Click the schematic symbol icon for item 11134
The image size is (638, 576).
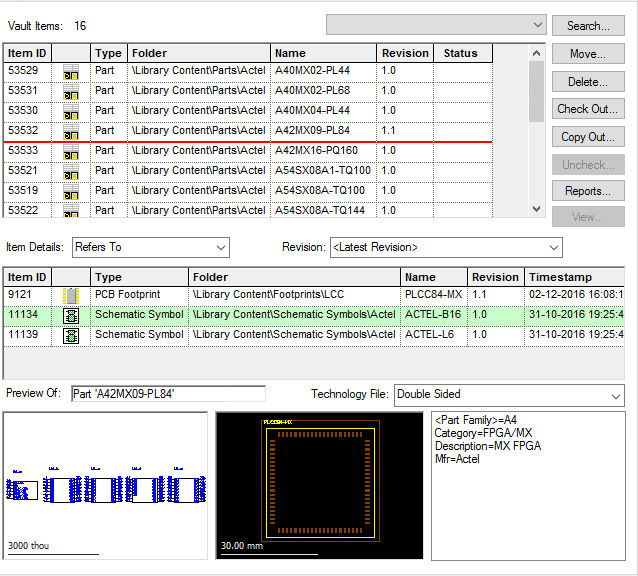click(71, 315)
